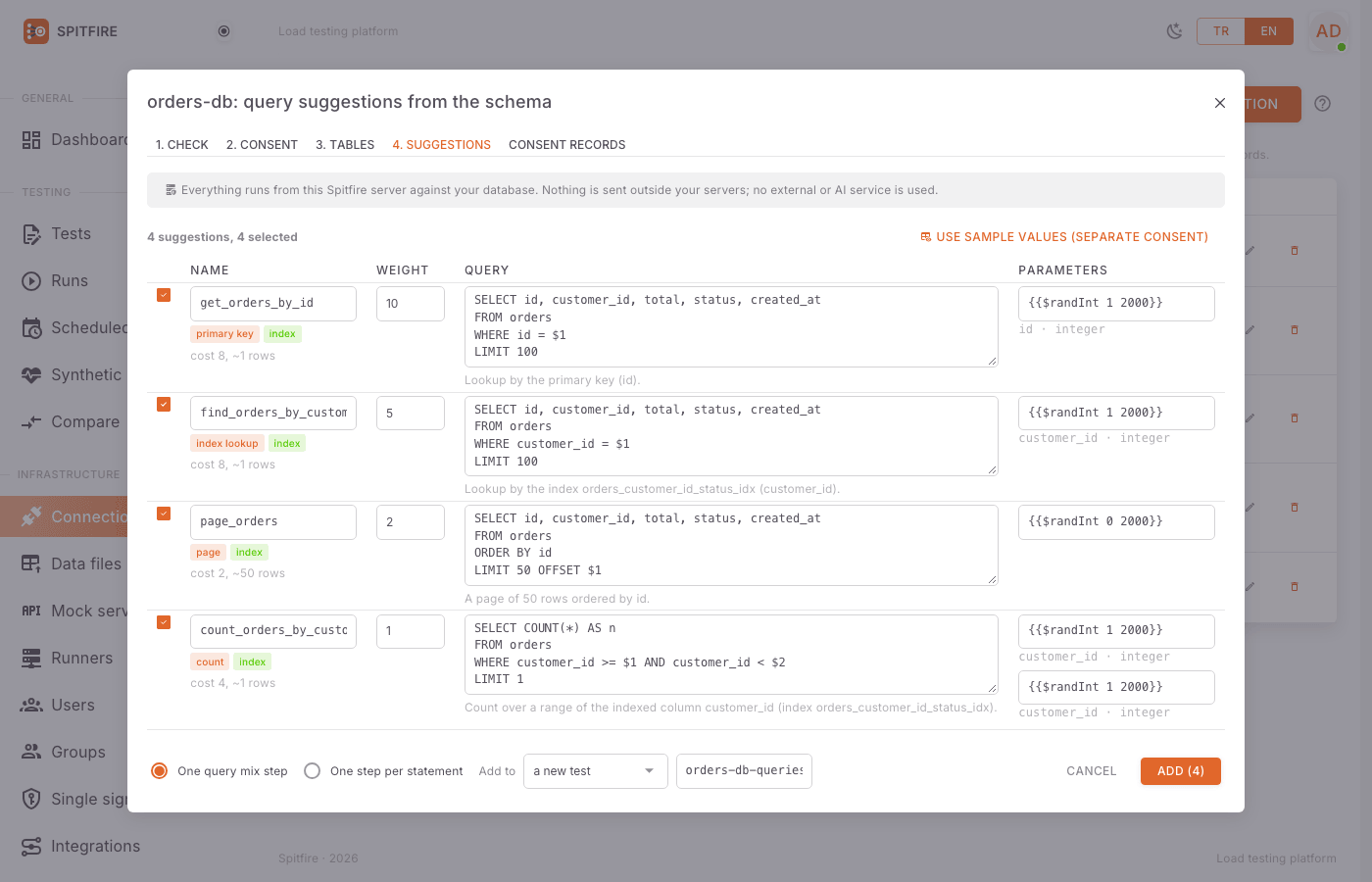Toggle dark mode moon icon
1372x882 pixels.
point(1174,31)
